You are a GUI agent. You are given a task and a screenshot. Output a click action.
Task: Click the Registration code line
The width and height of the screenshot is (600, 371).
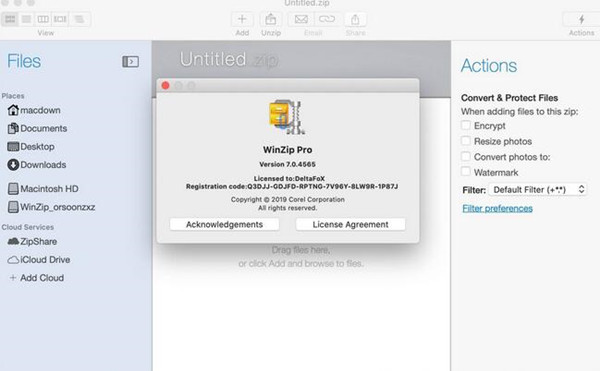[292, 187]
